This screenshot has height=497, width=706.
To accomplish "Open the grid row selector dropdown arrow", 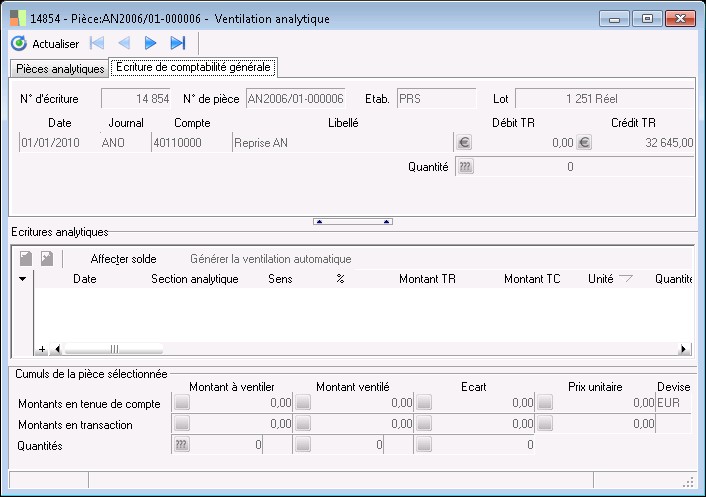I will coord(23,279).
